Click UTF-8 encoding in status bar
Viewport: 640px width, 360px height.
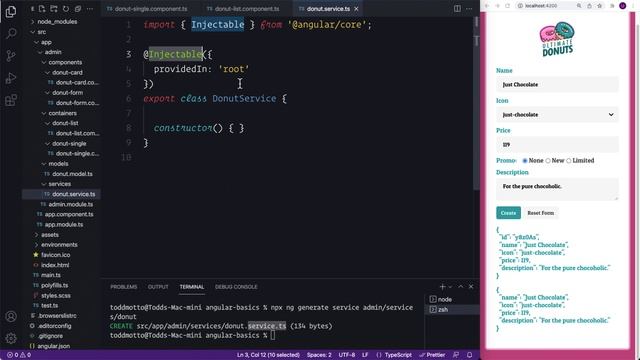pos(347,355)
